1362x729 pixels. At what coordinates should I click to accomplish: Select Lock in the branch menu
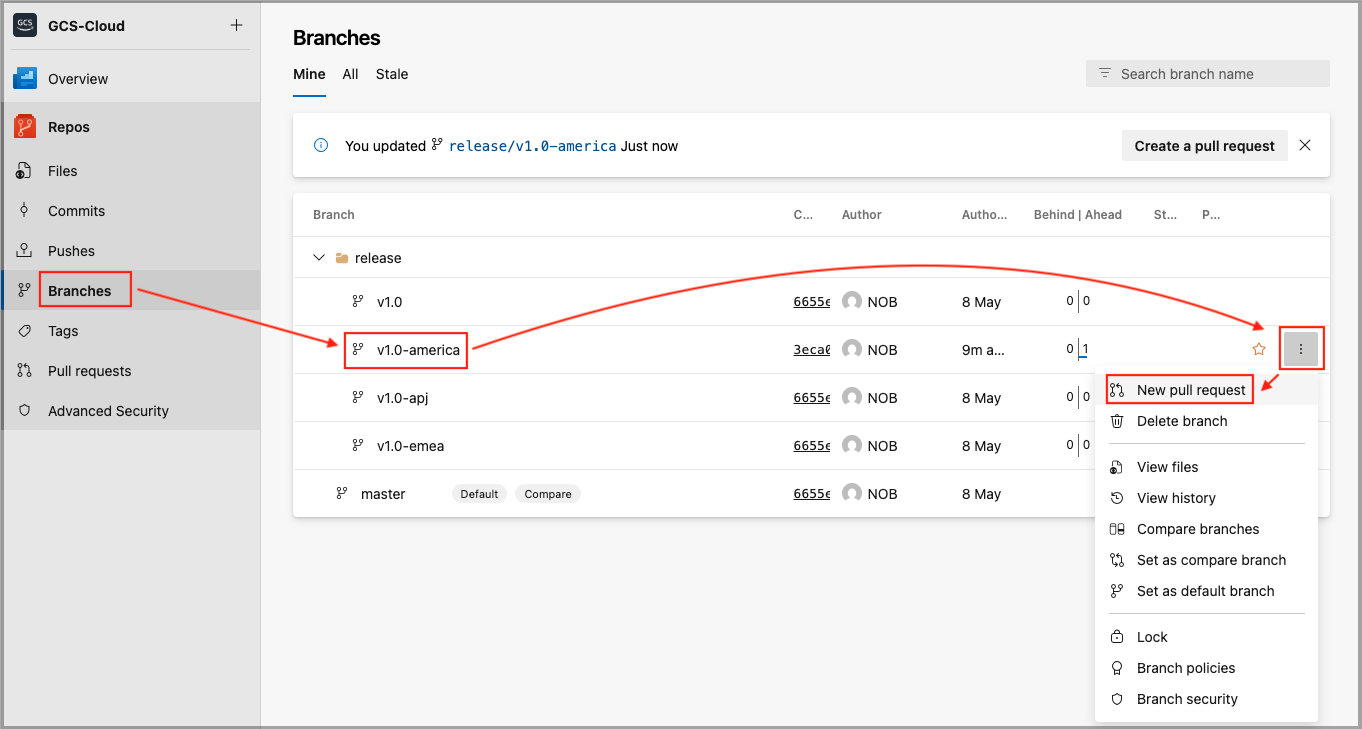(1152, 637)
